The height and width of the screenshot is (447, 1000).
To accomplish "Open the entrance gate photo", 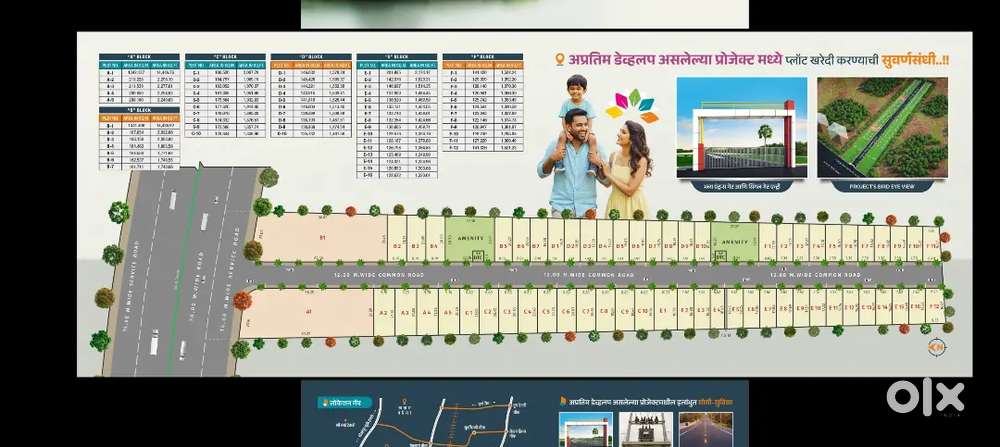I will [x=741, y=127].
